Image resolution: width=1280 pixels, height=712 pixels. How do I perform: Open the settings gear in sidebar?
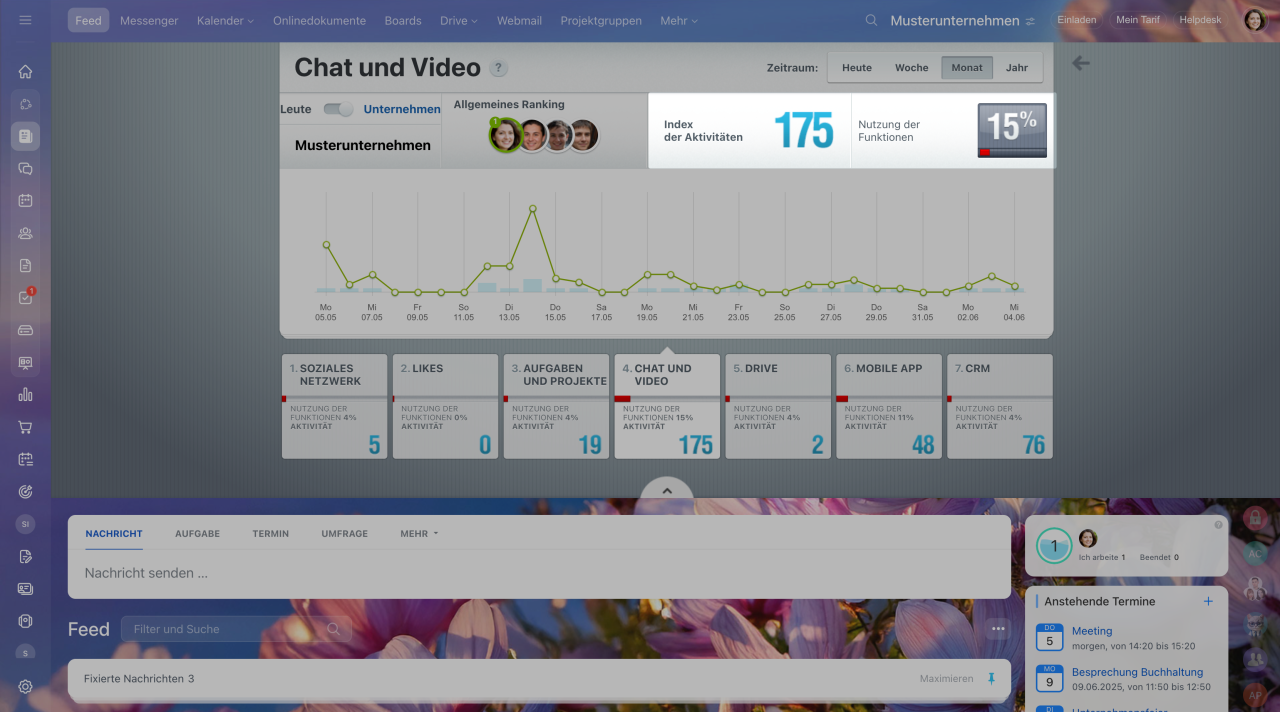pyautogui.click(x=25, y=687)
